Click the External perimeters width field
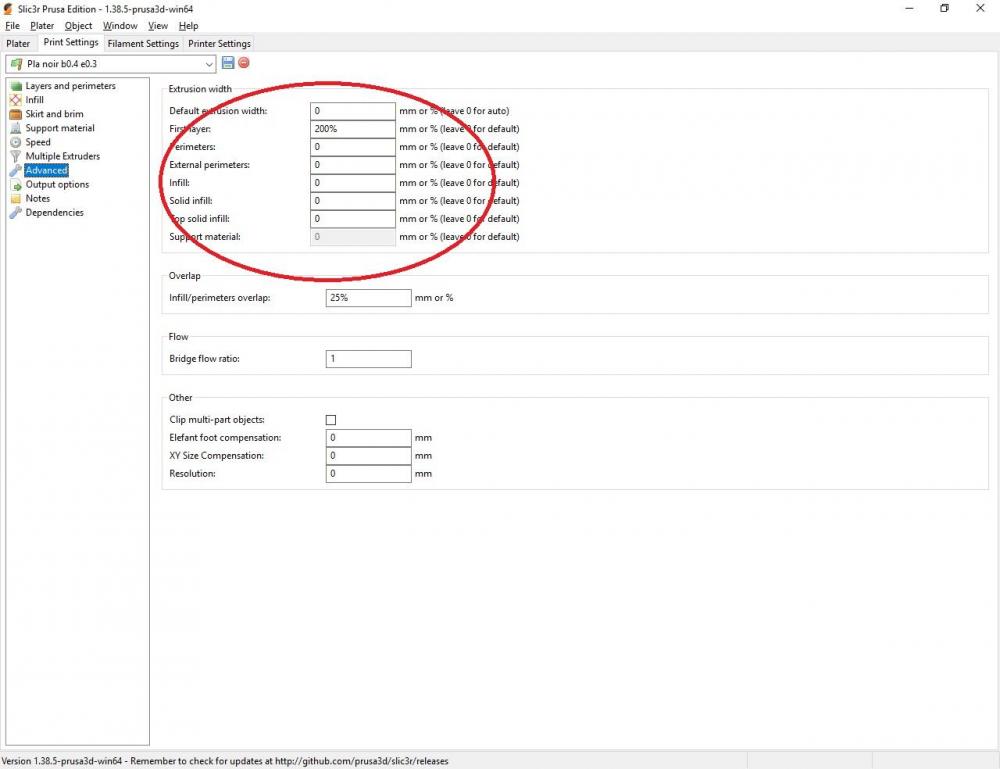 click(353, 165)
